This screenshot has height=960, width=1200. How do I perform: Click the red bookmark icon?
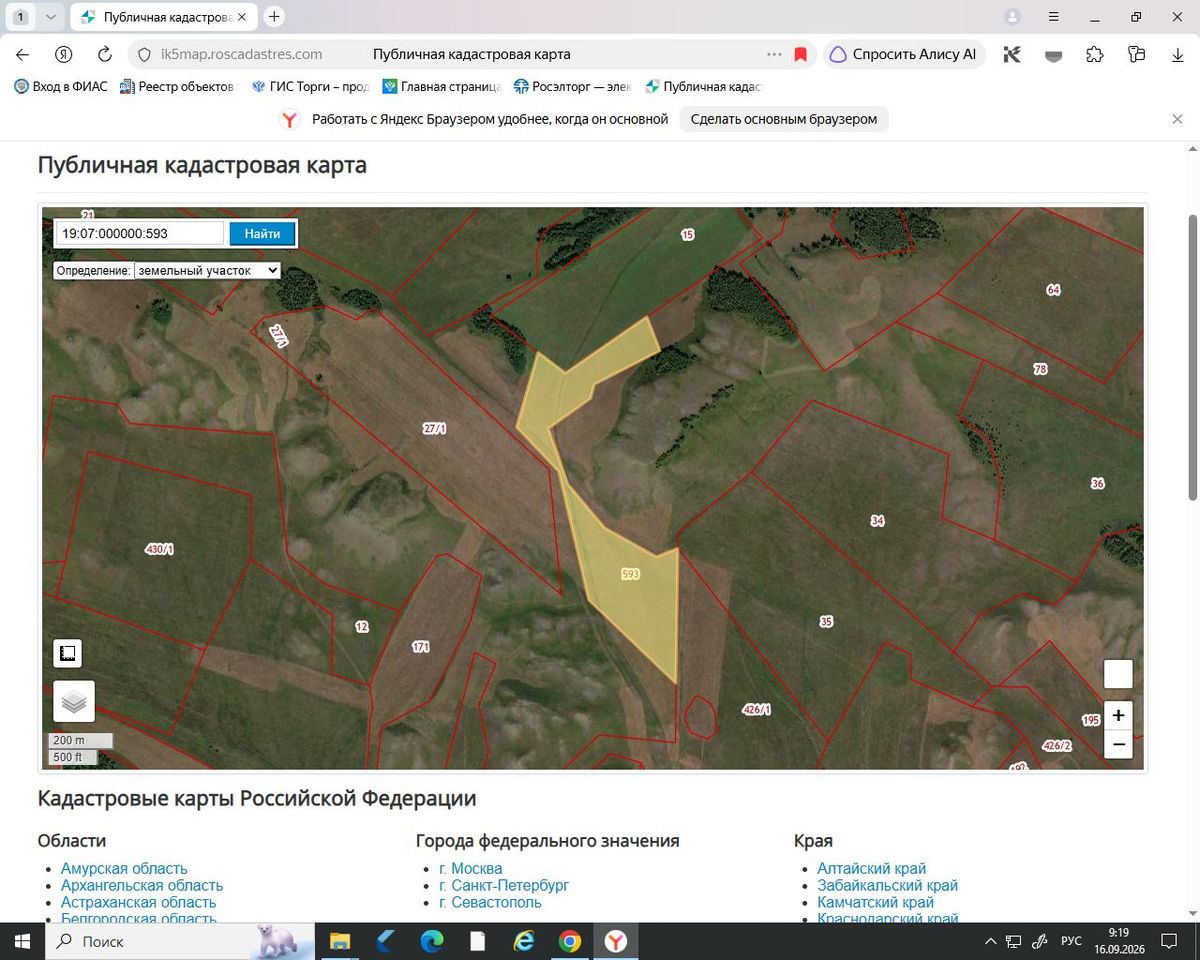pos(801,55)
